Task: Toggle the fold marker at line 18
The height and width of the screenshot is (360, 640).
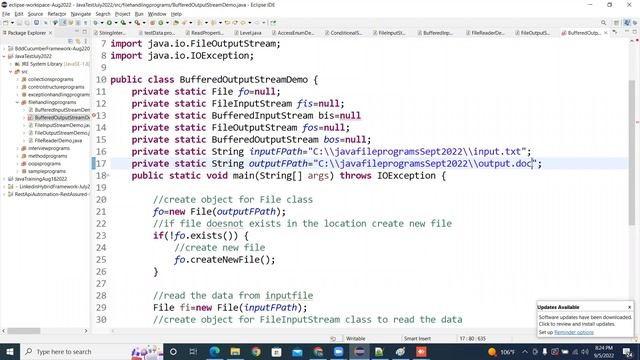Action: [108, 176]
